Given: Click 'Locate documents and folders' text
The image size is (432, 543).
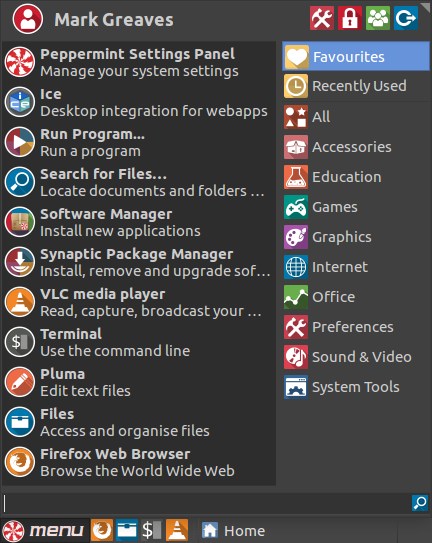Looking at the screenshot, I should (x=152, y=191).
